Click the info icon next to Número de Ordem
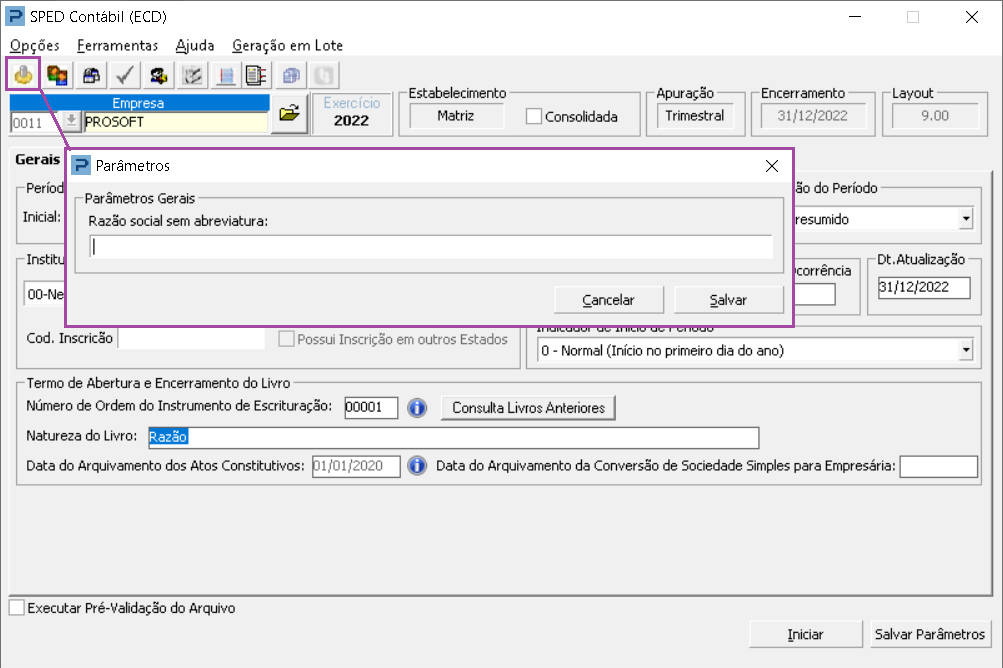Image resolution: width=1003 pixels, height=668 pixels. (x=417, y=408)
